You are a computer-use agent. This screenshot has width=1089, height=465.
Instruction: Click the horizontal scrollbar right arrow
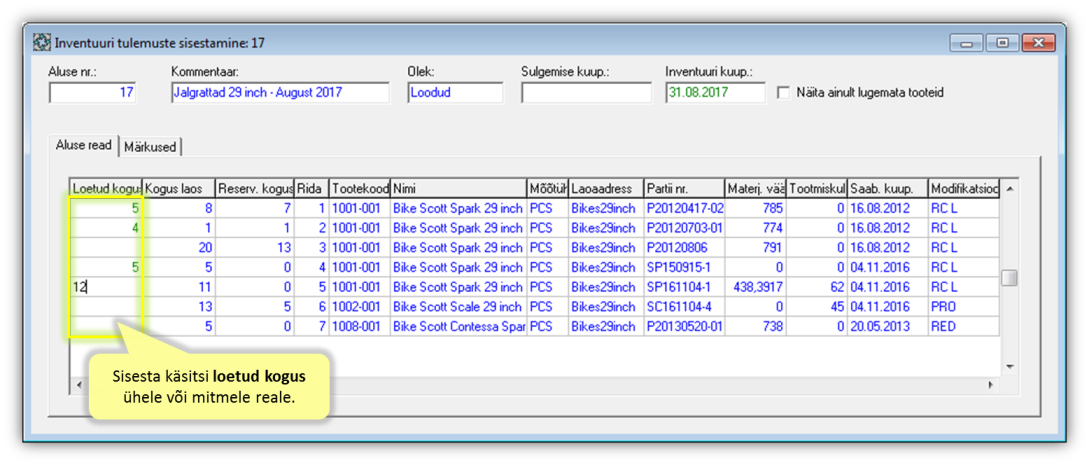pos(991,384)
